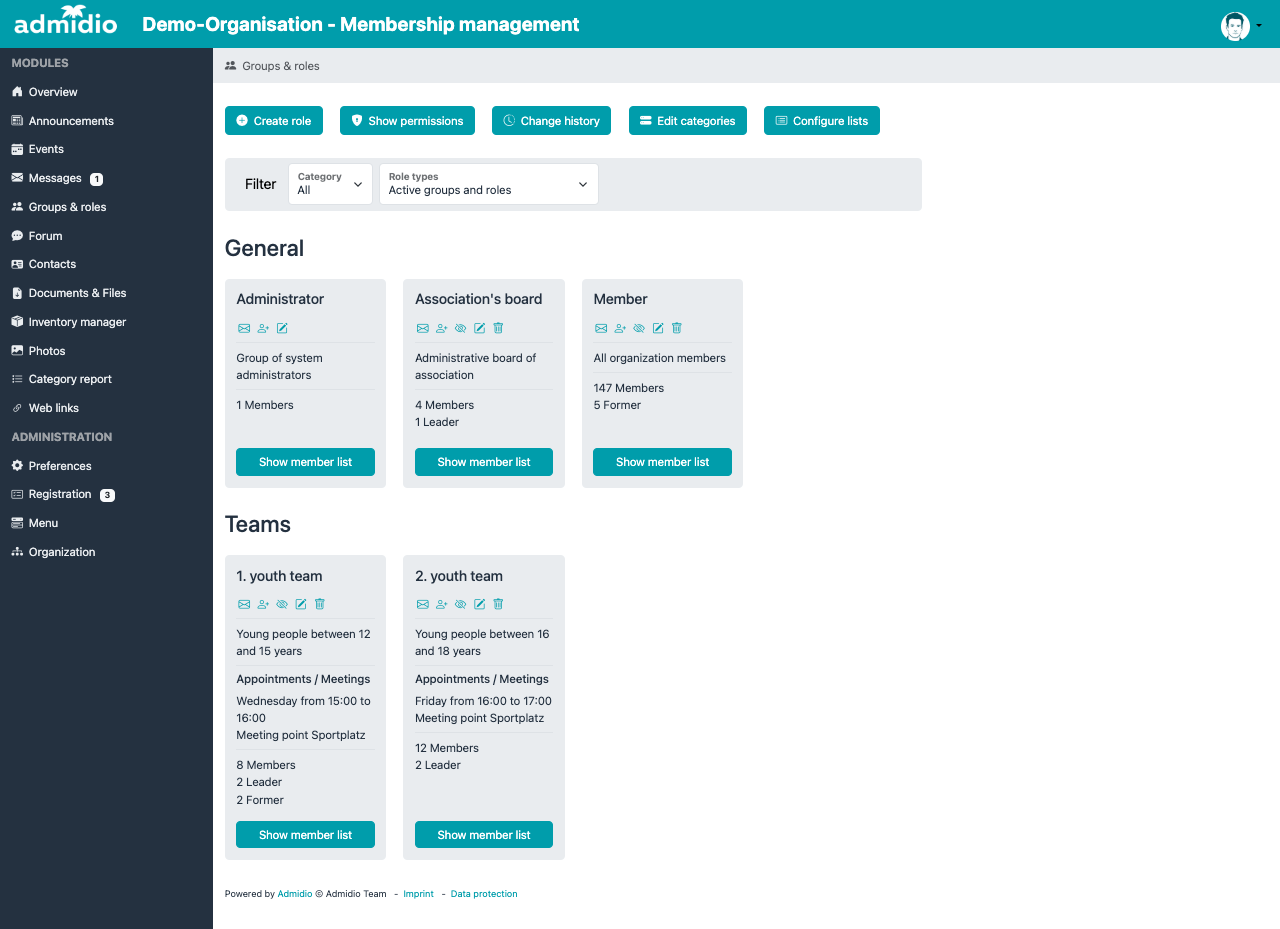
Task: Delete the 2. youth team role
Action: point(498,604)
